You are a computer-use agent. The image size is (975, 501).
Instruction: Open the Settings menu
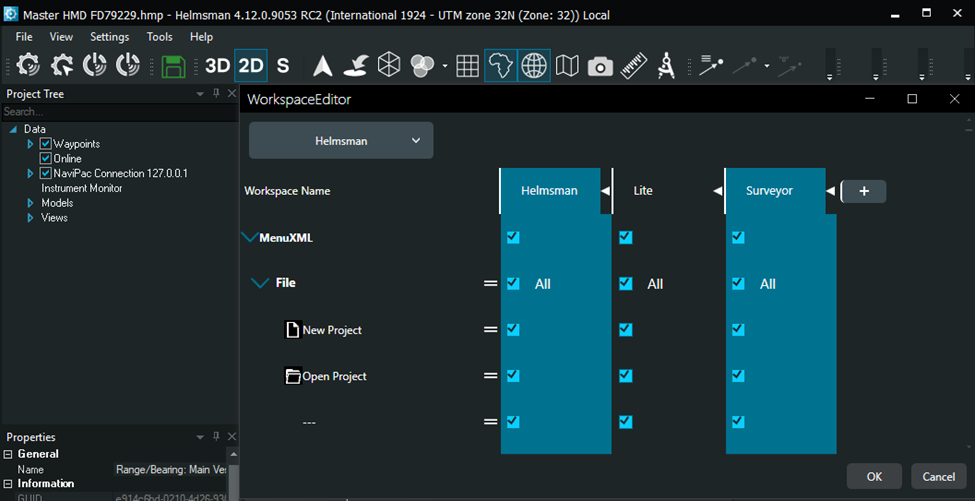(109, 37)
